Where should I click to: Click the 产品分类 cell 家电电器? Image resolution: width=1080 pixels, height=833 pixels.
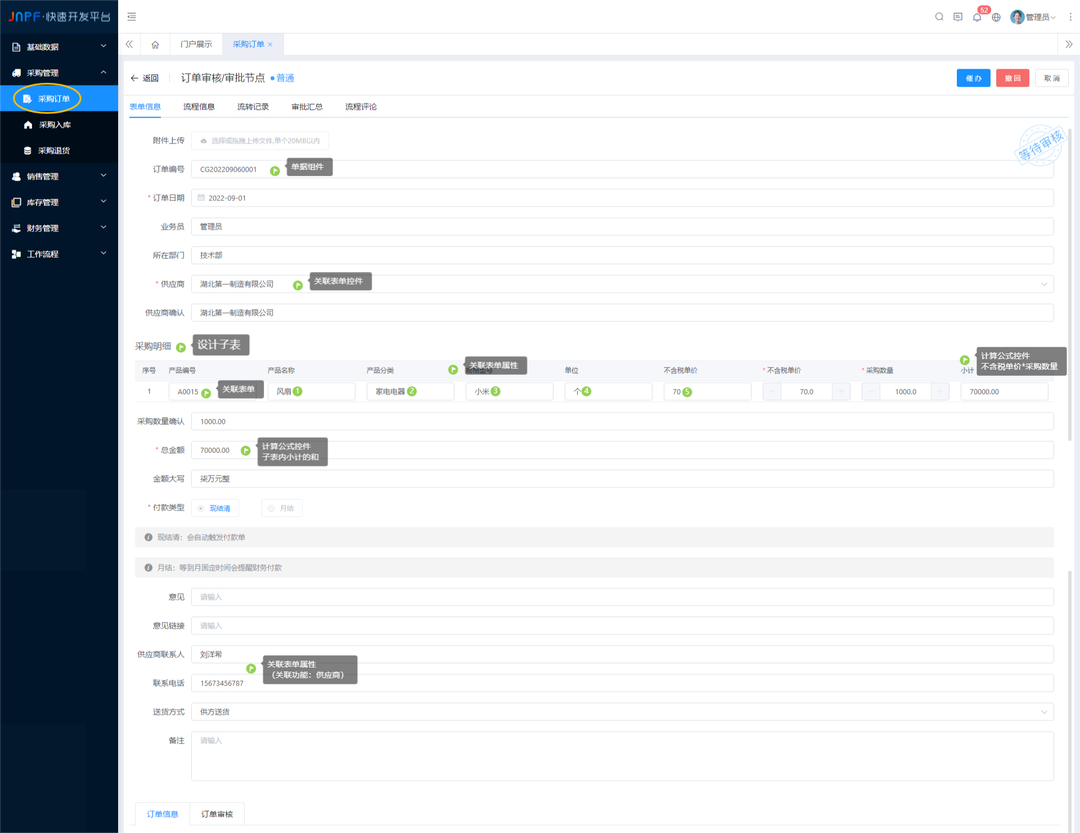410,391
